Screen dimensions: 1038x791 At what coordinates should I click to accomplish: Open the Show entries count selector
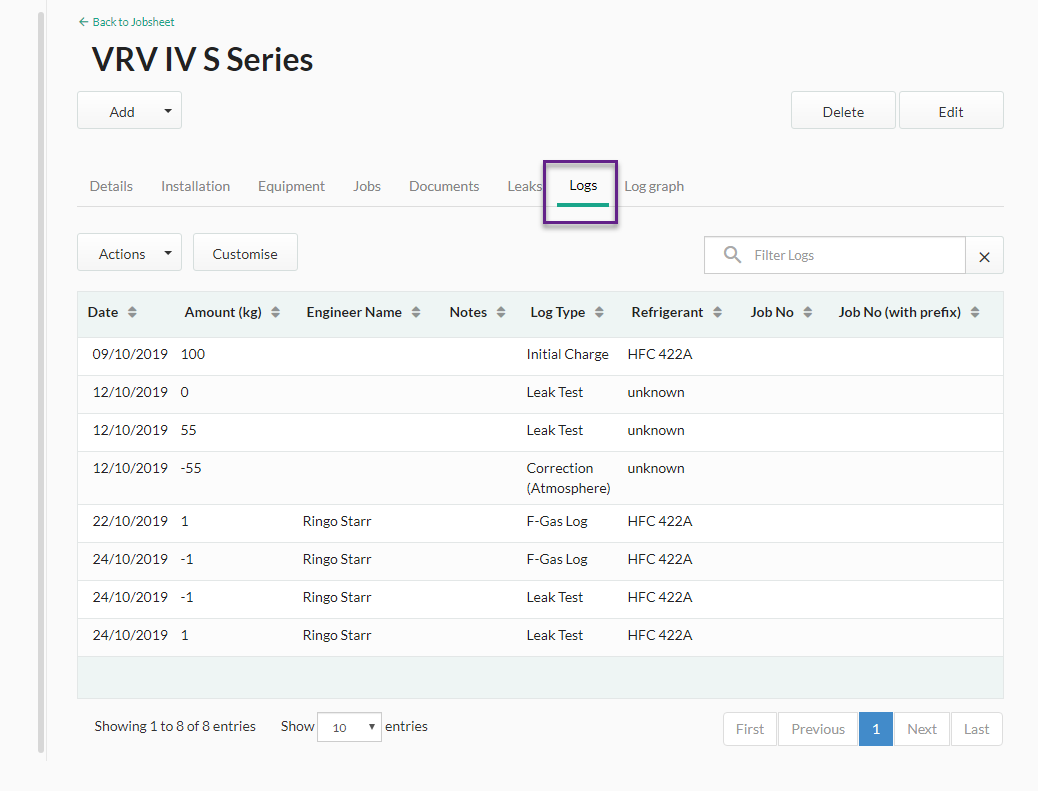click(349, 727)
